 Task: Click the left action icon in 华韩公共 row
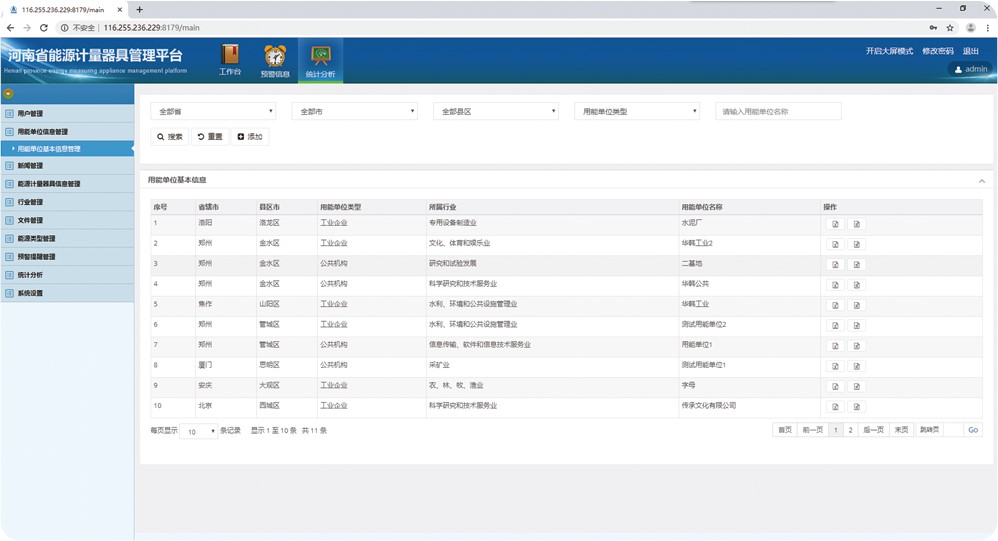(835, 285)
